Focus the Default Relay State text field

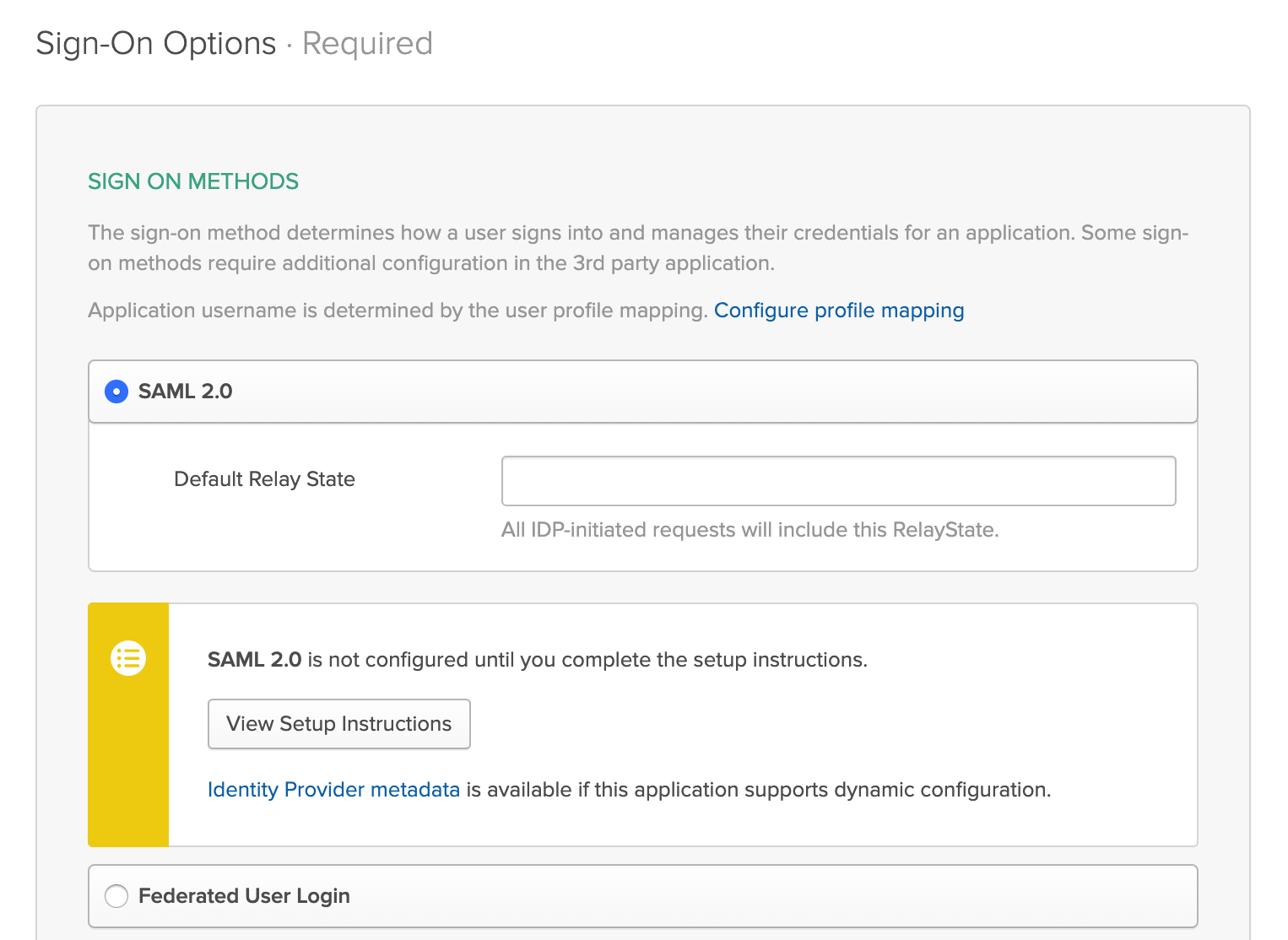click(x=838, y=481)
